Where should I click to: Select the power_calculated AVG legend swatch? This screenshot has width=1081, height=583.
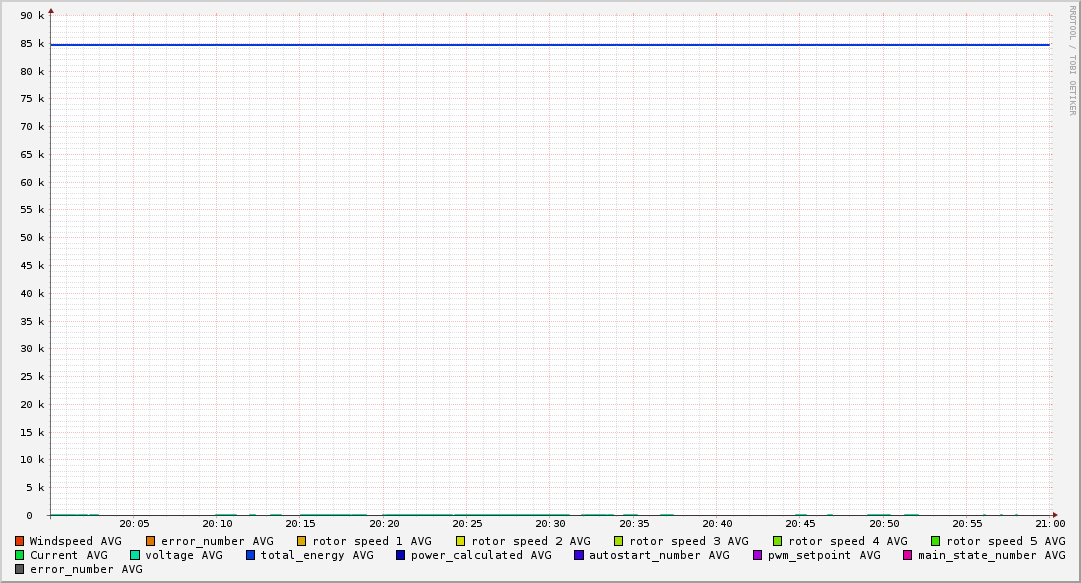click(401, 555)
